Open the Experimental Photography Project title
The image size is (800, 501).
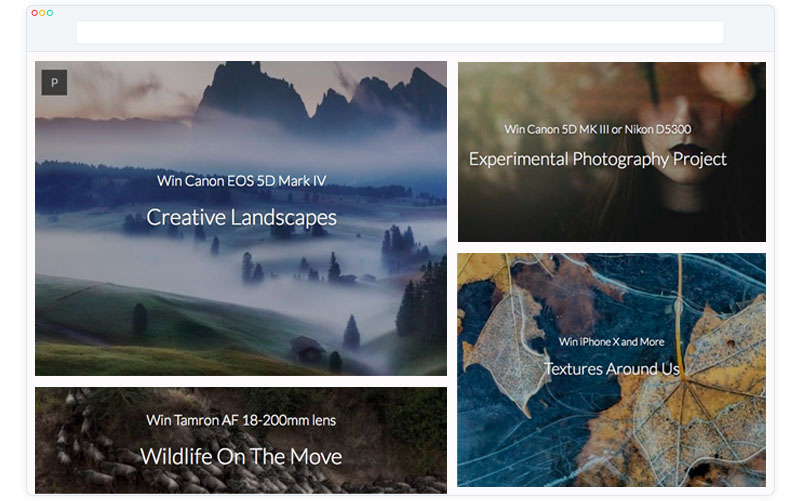point(597,159)
